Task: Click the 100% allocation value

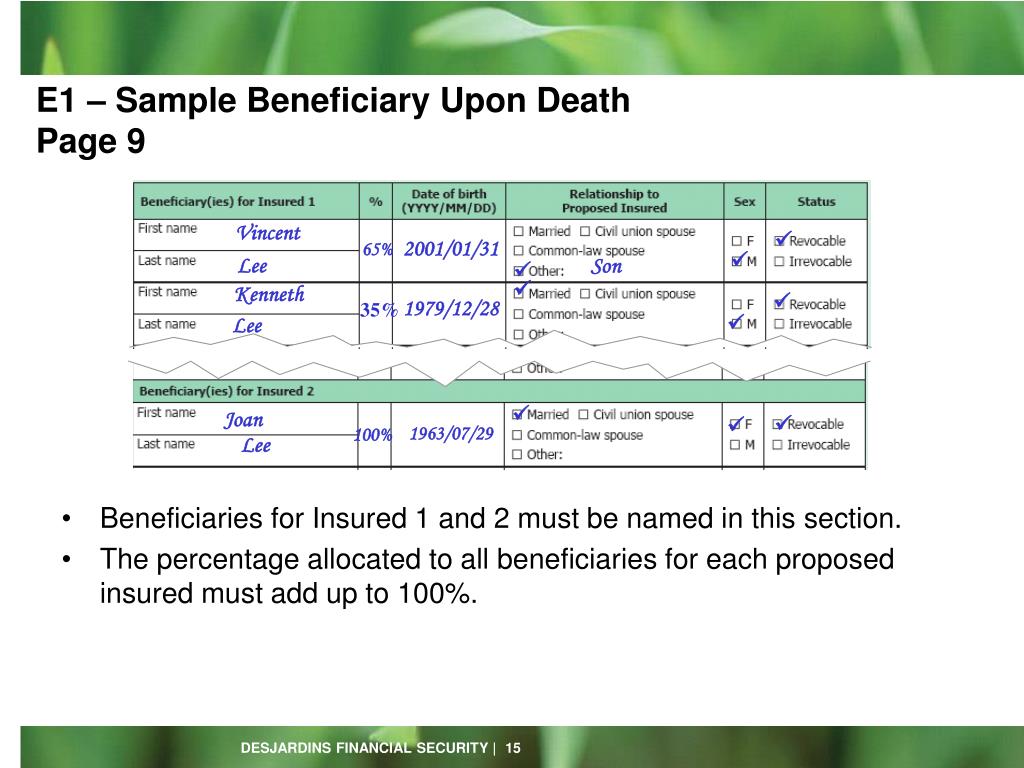Action: tap(373, 435)
